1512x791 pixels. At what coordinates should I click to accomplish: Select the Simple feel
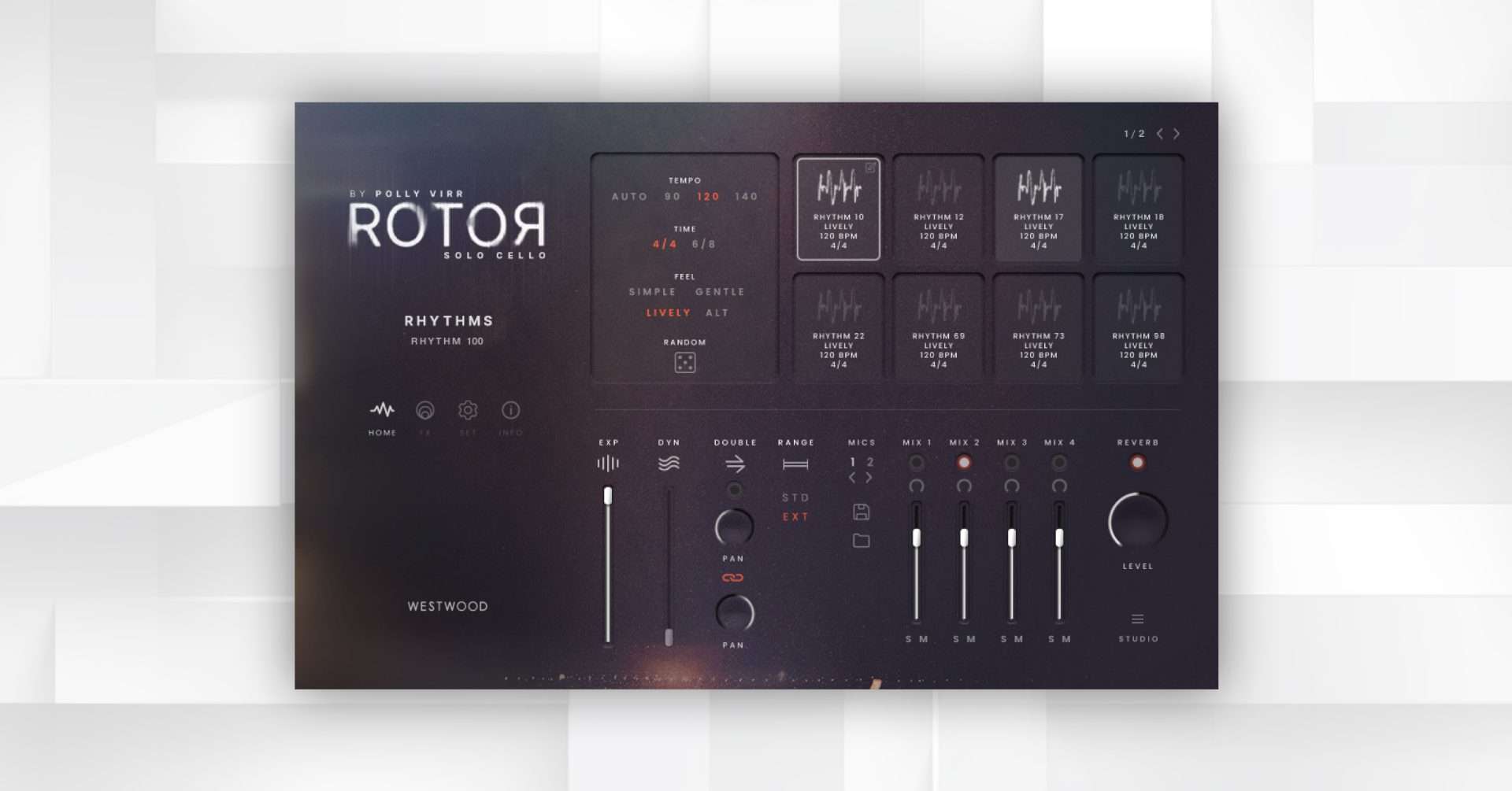[x=653, y=292]
